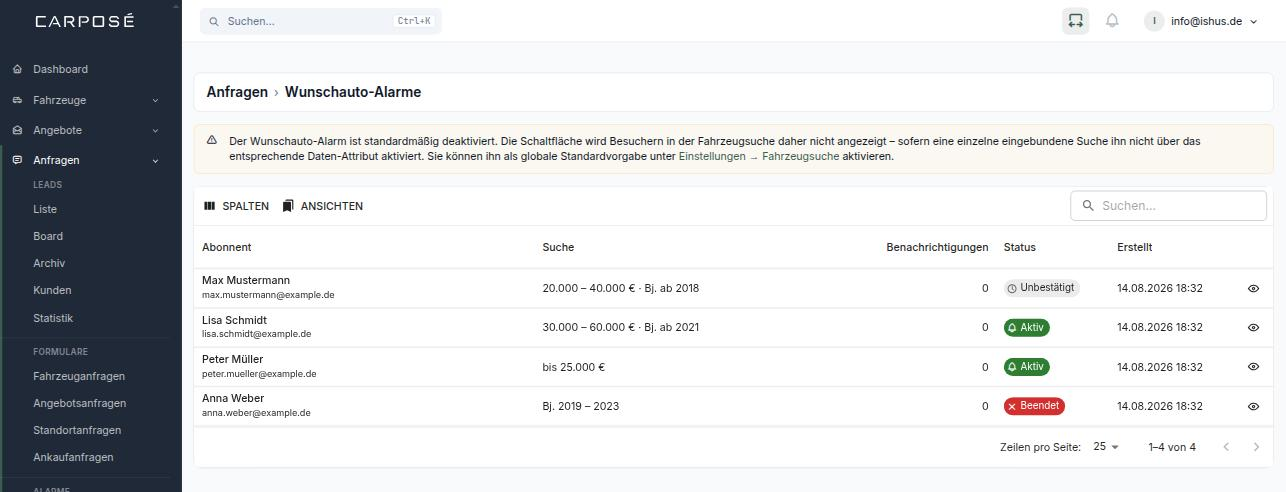The width and height of the screenshot is (1286, 492).
Task: Focus the global Suchen field
Action: coord(321,21)
